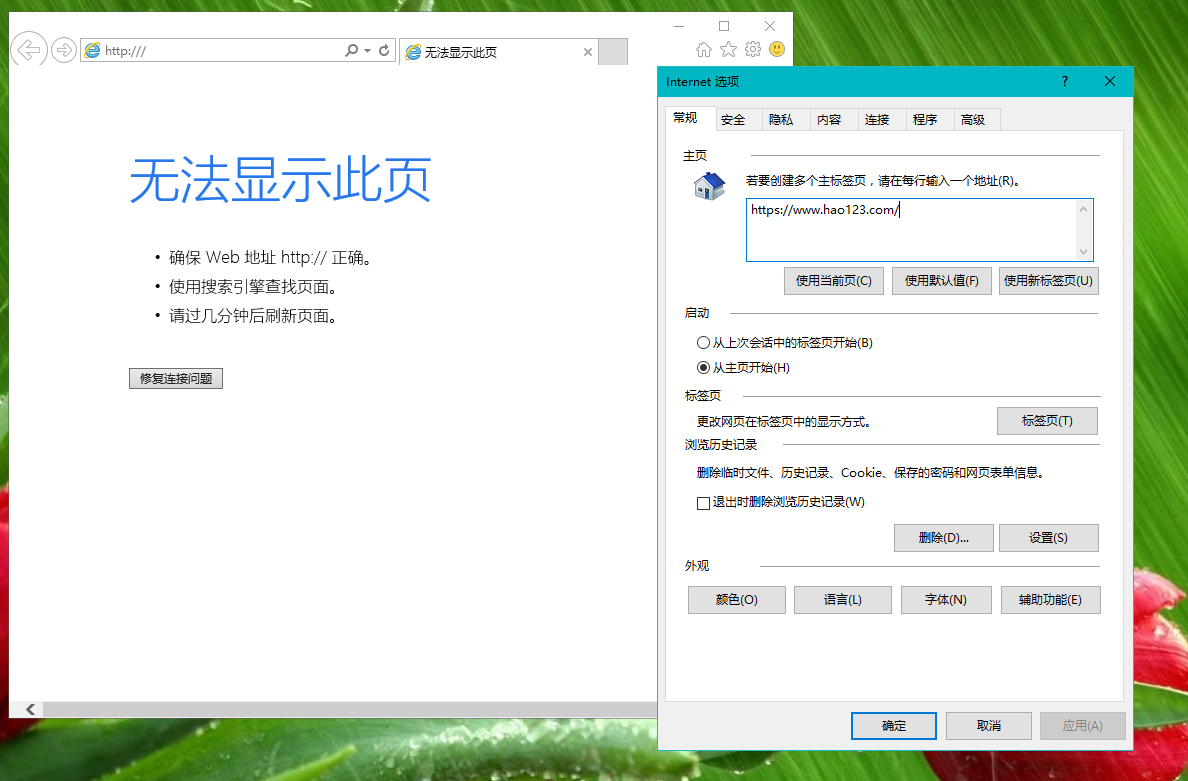1188x781 pixels.
Task: Close the Internet Explorer window
Action: pyautogui.click(x=770, y=26)
